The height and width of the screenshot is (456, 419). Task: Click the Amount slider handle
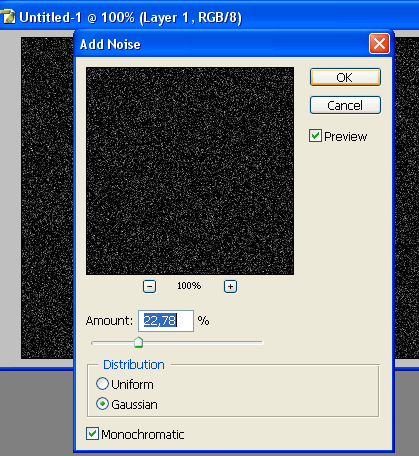138,342
